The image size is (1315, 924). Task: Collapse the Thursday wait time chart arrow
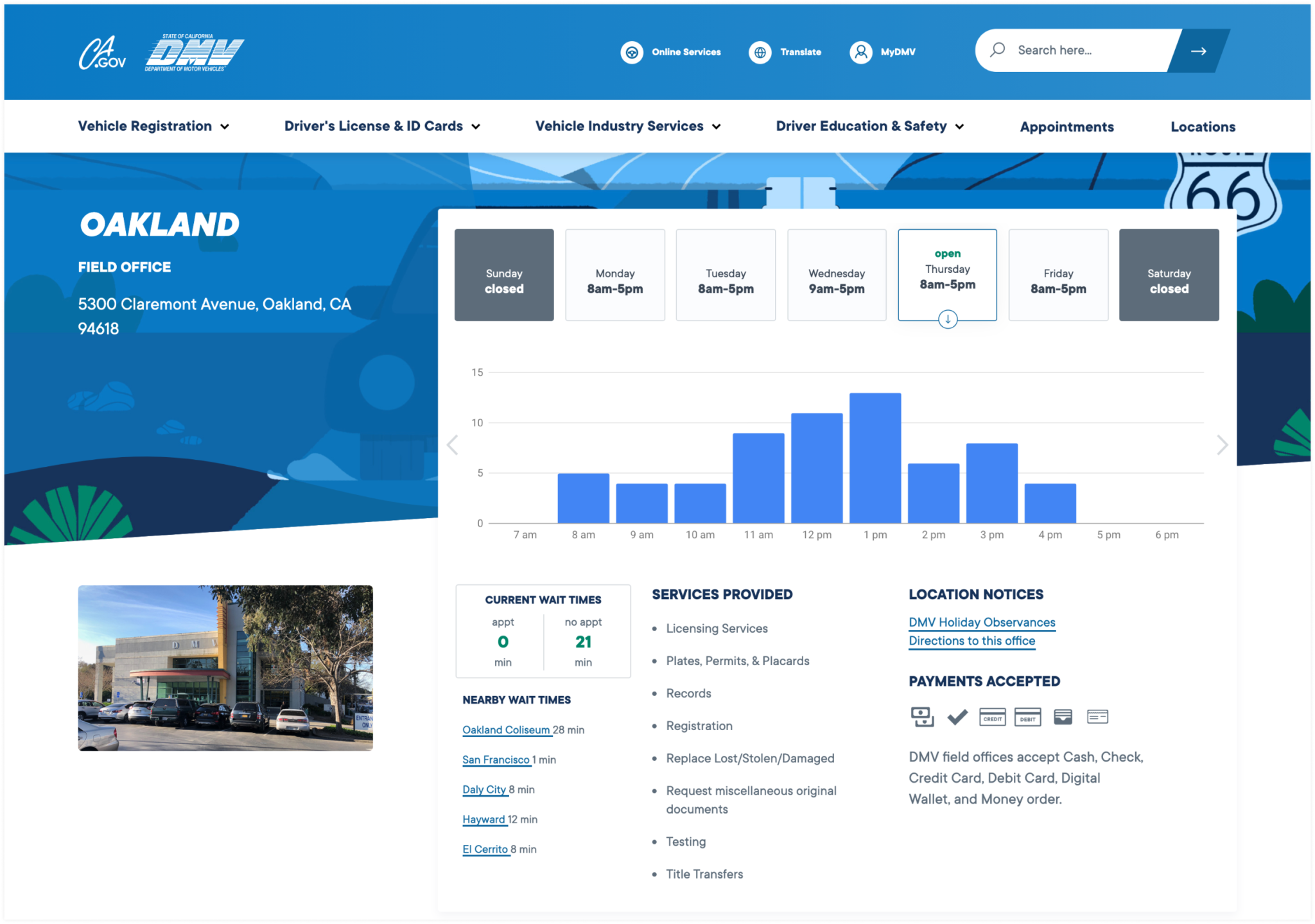947,319
